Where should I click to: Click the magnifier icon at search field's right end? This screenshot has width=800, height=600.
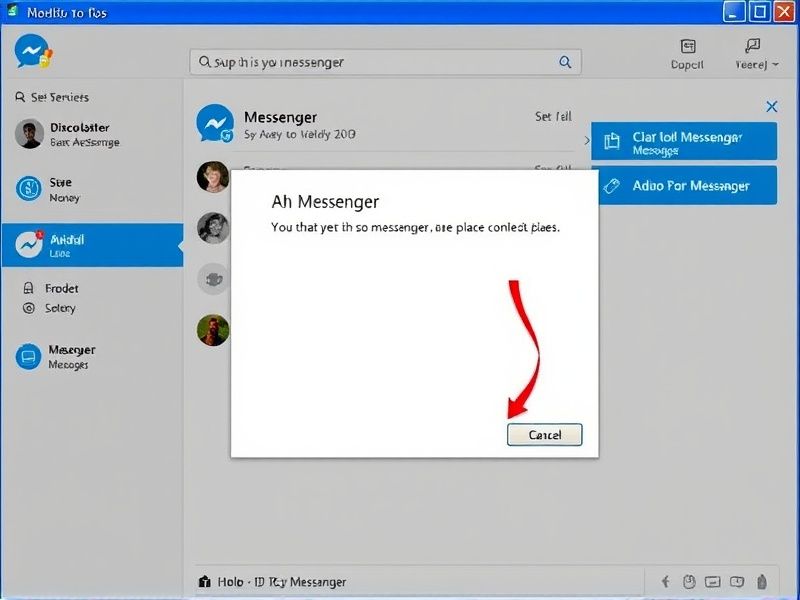(565, 62)
